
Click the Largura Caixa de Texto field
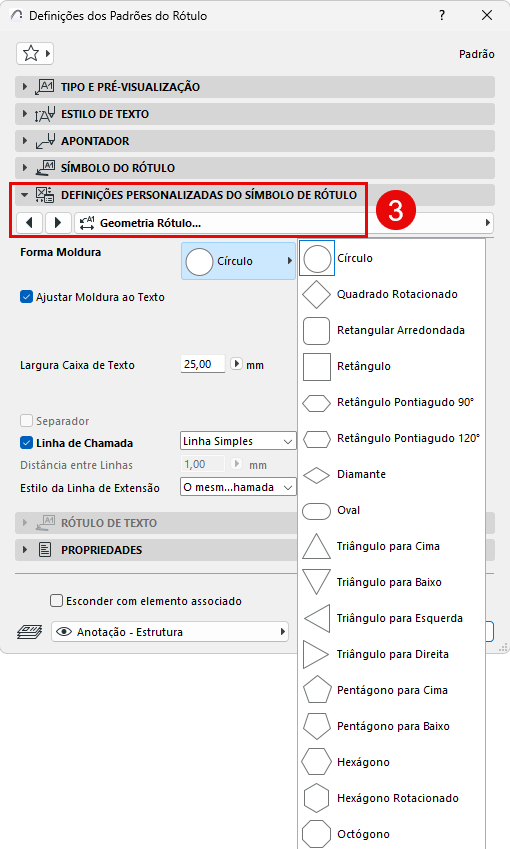[202, 364]
